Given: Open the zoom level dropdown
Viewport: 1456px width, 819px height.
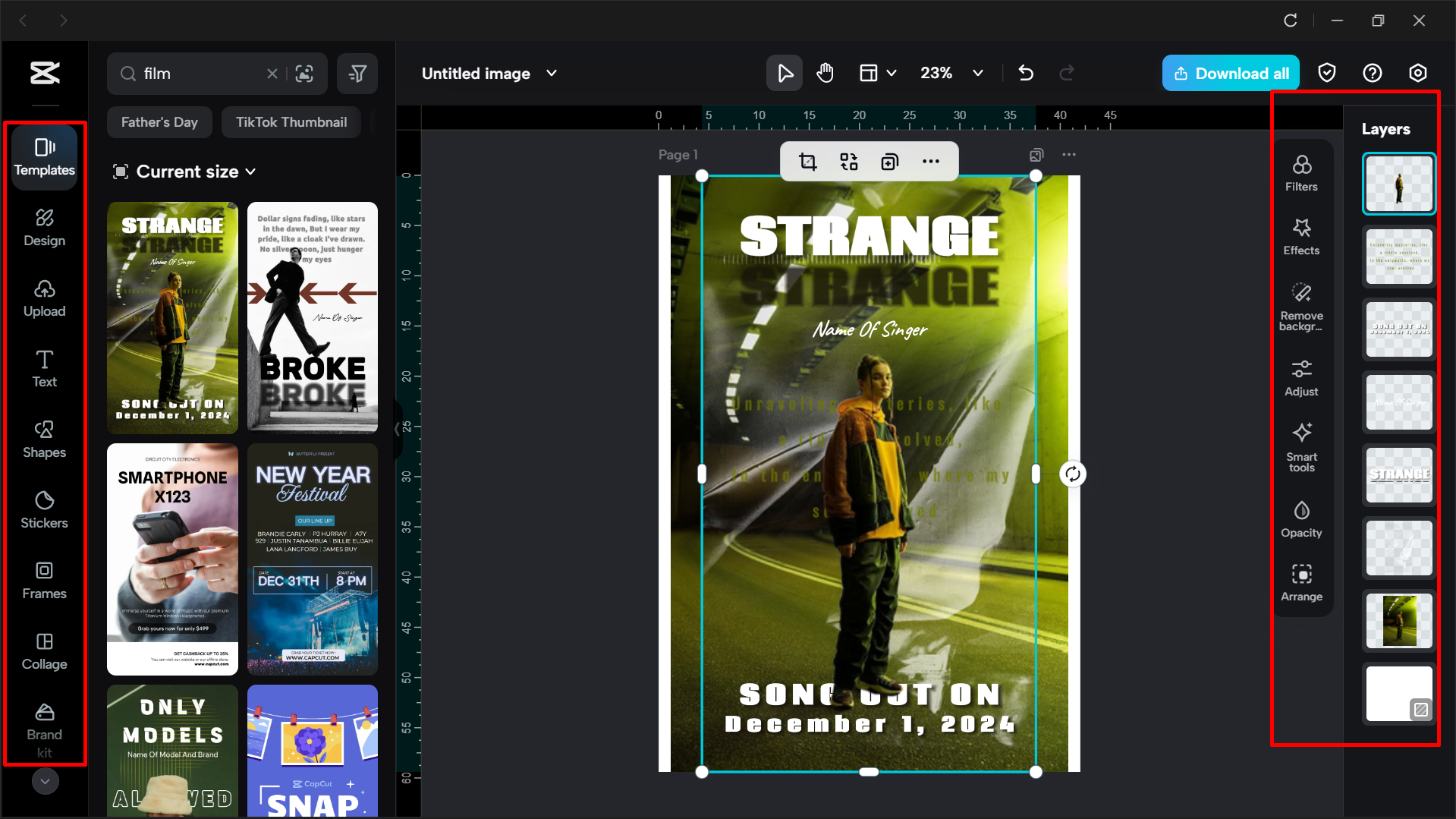Looking at the screenshot, I should [x=978, y=73].
